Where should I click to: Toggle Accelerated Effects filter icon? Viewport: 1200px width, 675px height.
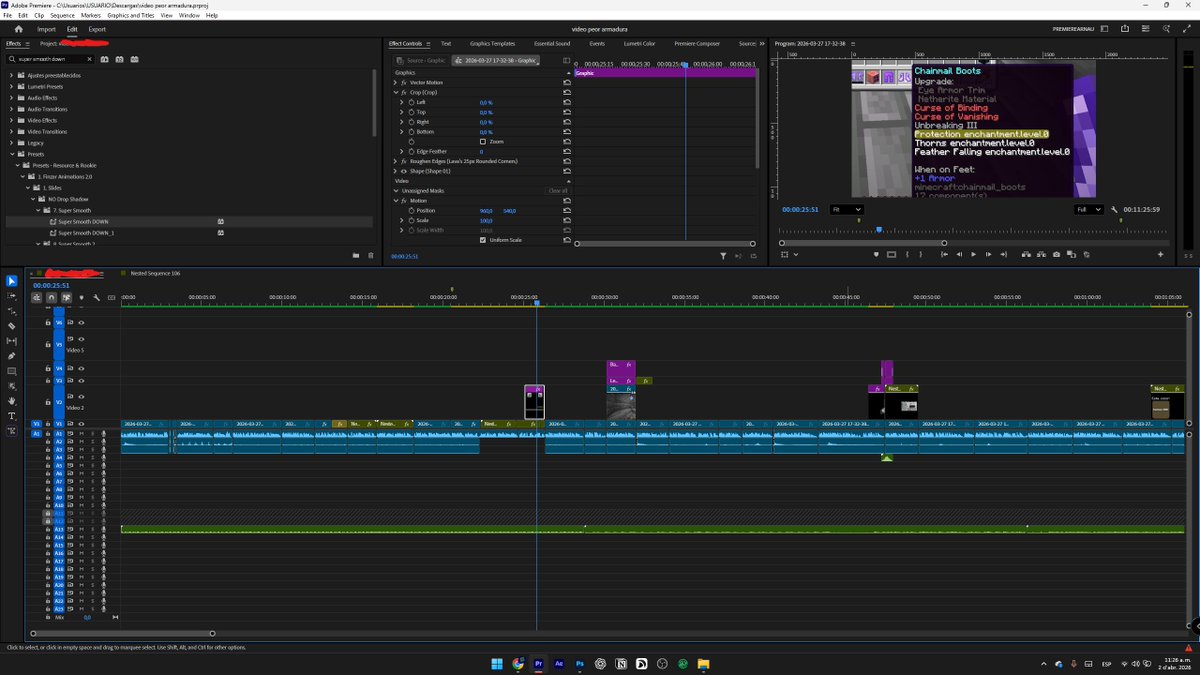[105, 59]
